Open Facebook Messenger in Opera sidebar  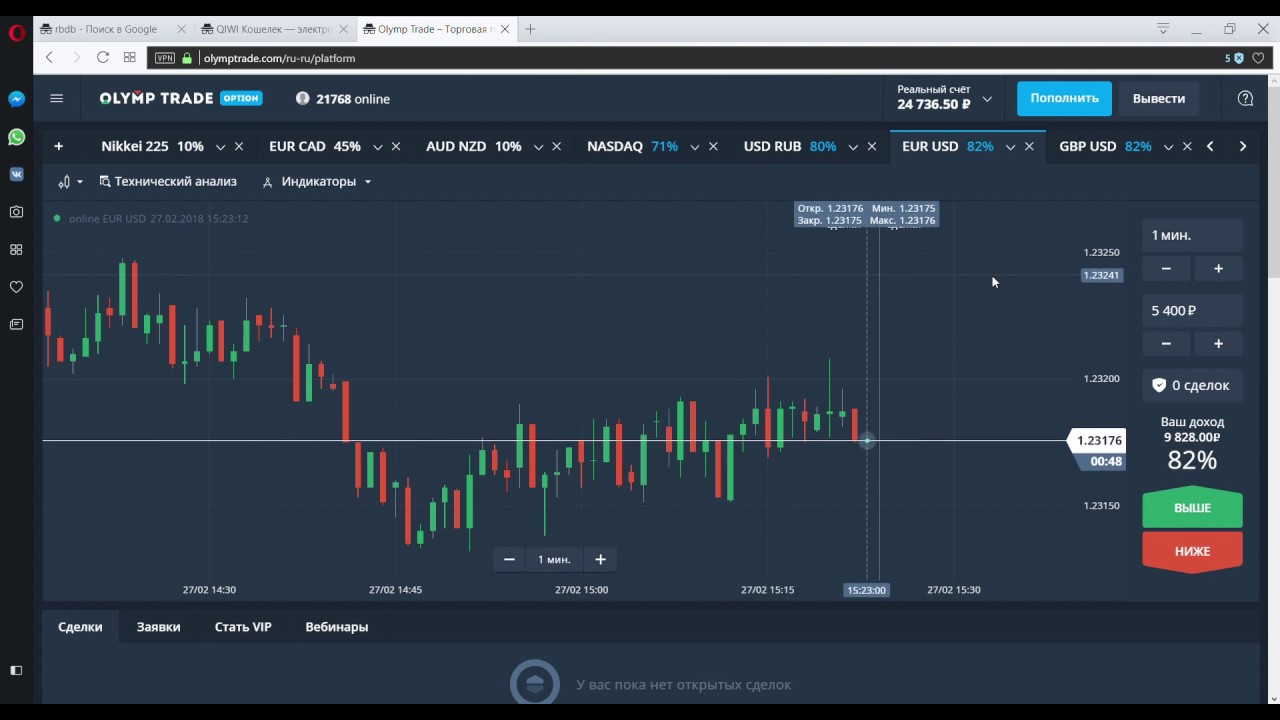[x=16, y=99]
